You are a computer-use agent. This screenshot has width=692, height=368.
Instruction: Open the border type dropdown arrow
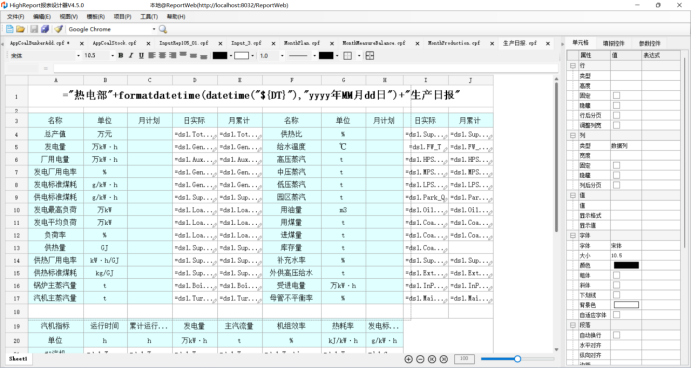pyautogui.click(x=359, y=56)
